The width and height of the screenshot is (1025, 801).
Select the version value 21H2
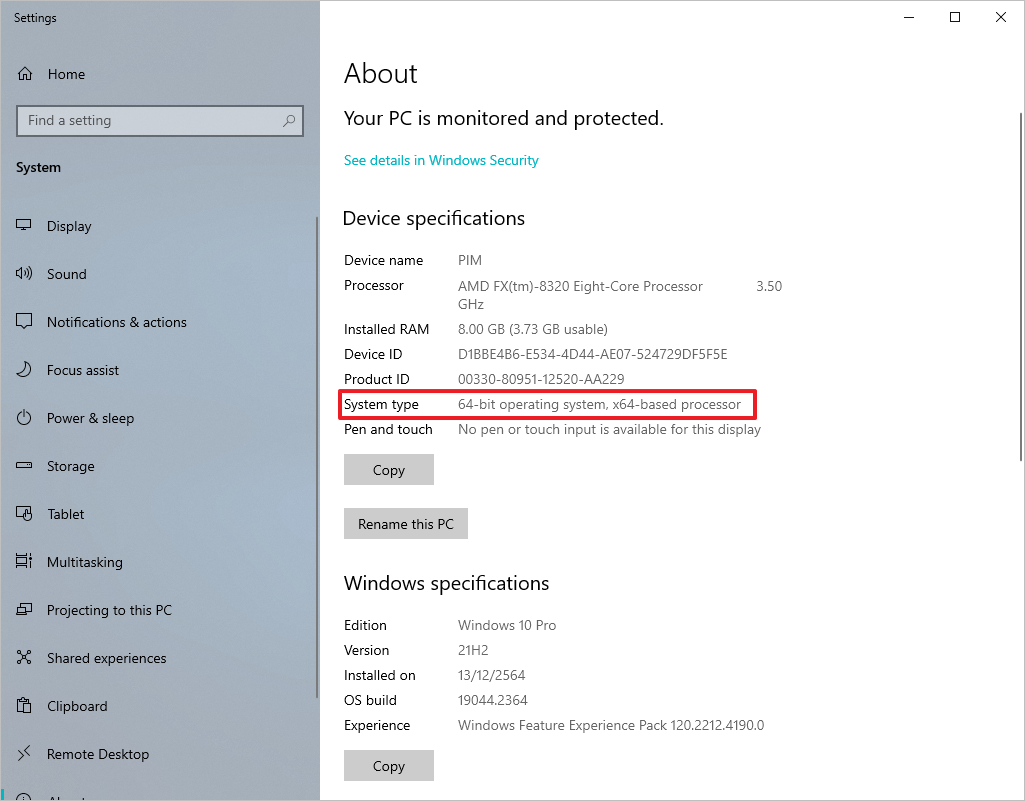pos(473,650)
